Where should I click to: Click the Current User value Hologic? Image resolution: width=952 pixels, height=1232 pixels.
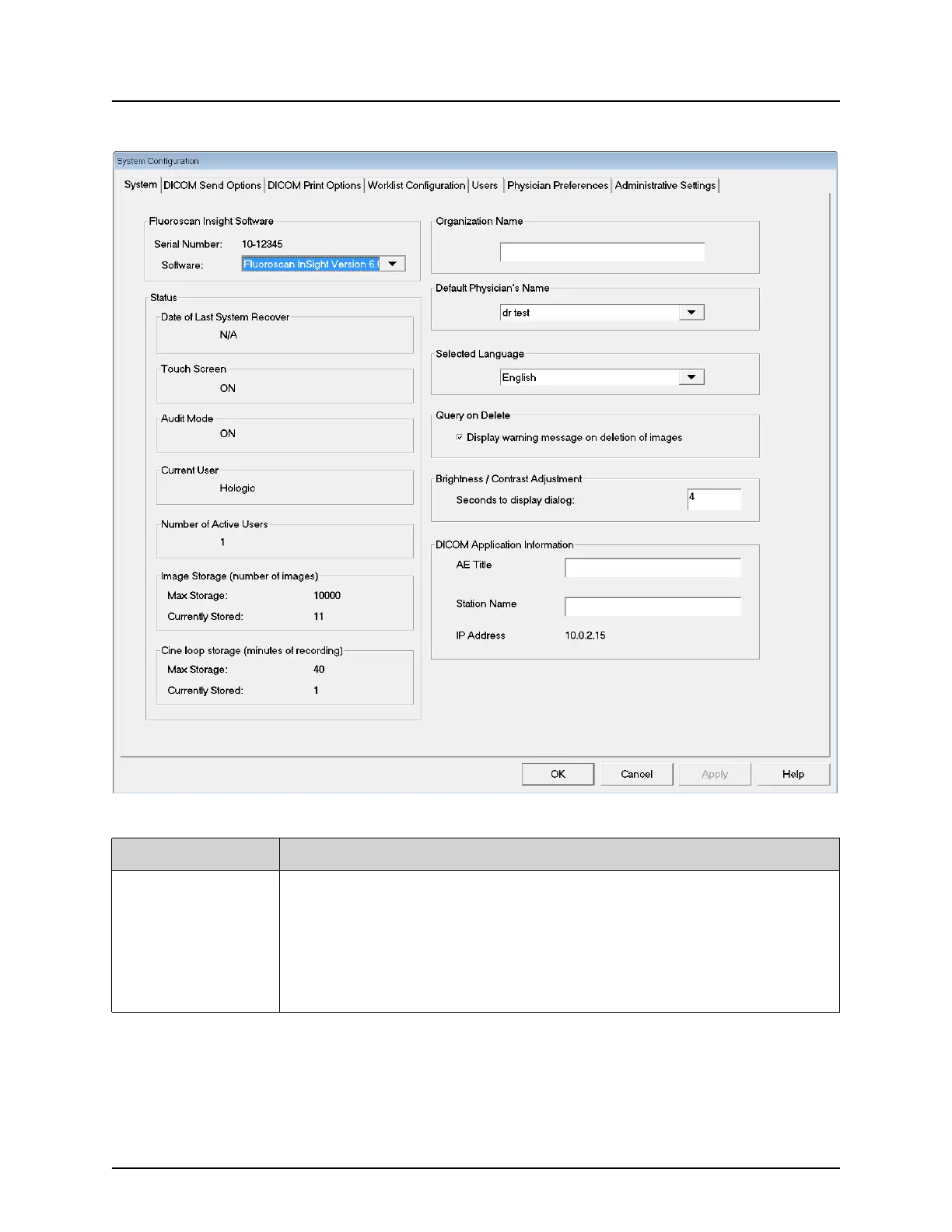click(237, 488)
